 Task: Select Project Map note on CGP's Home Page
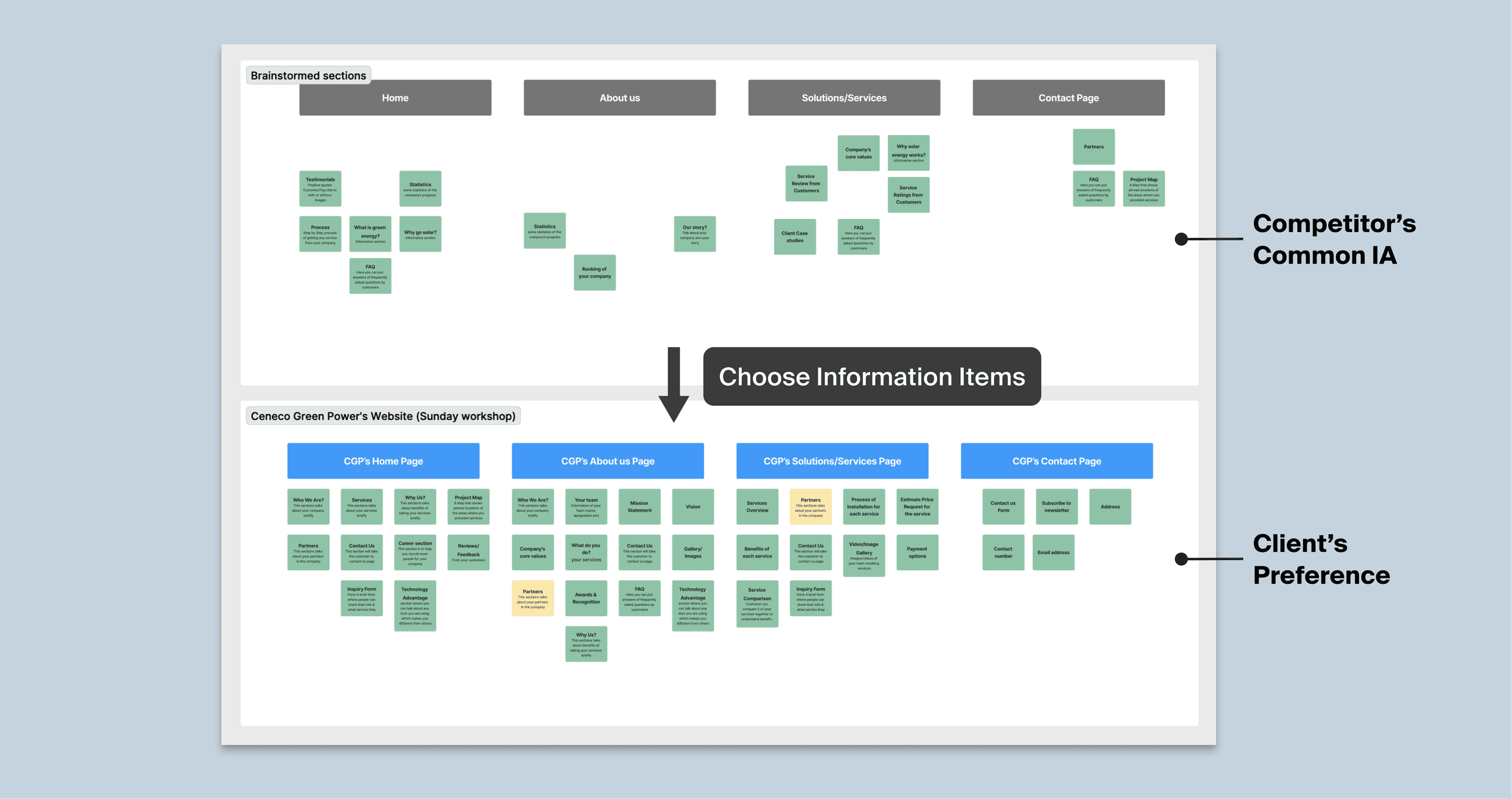coord(468,506)
